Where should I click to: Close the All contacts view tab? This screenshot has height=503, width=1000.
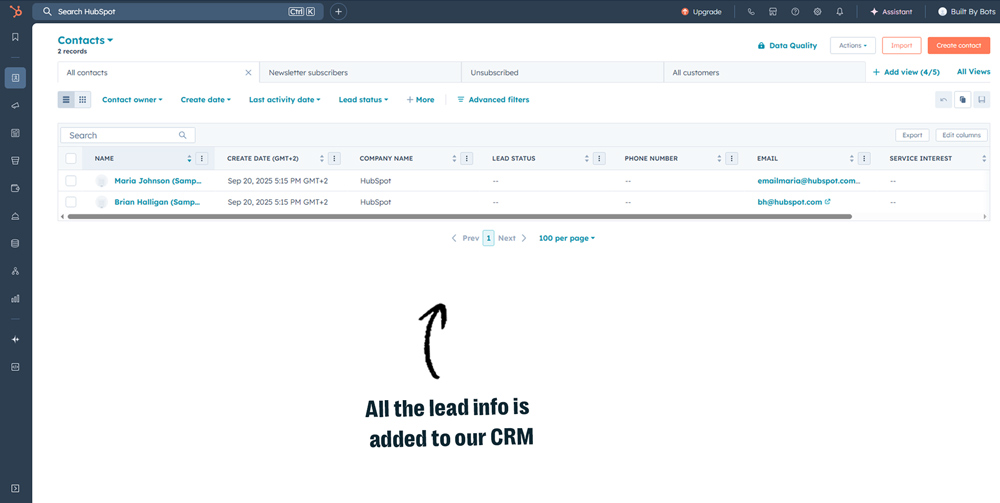pos(248,73)
